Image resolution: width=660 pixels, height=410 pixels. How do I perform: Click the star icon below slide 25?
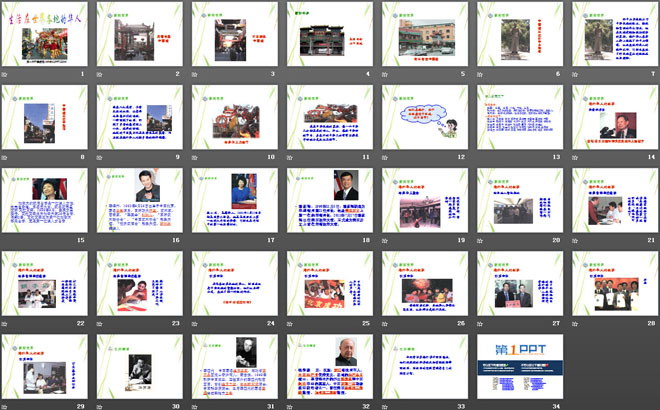290,323
